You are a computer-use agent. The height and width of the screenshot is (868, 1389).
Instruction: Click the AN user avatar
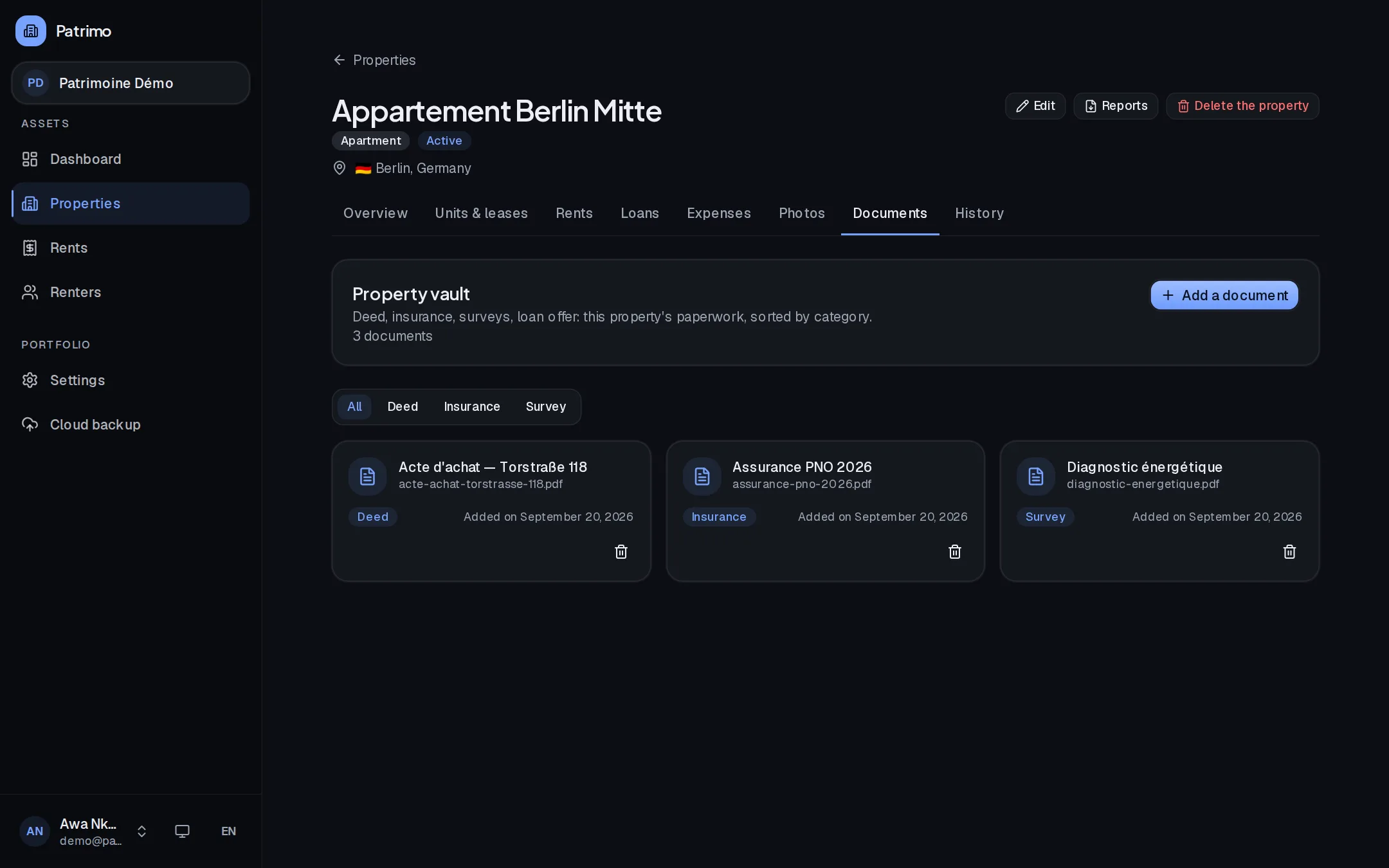coord(35,831)
